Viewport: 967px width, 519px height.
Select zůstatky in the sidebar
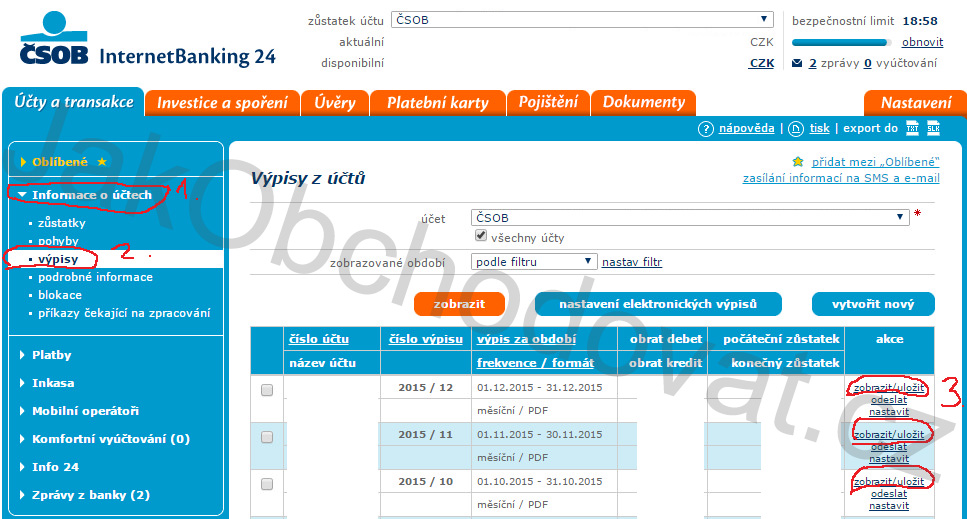click(x=62, y=223)
